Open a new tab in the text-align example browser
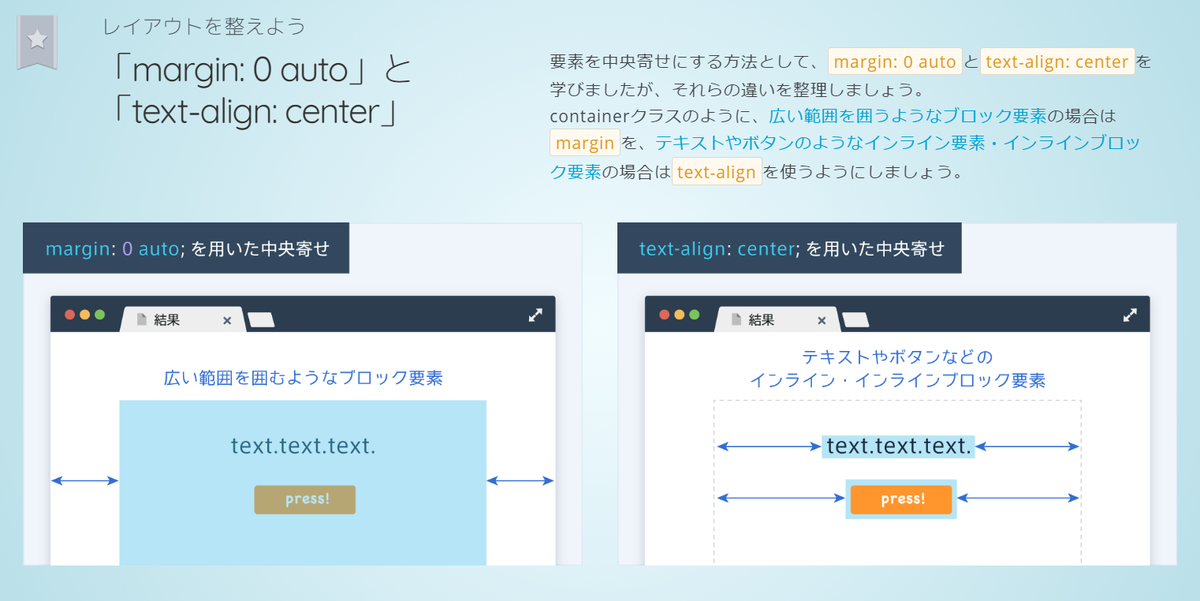The height and width of the screenshot is (601, 1200). tap(856, 320)
